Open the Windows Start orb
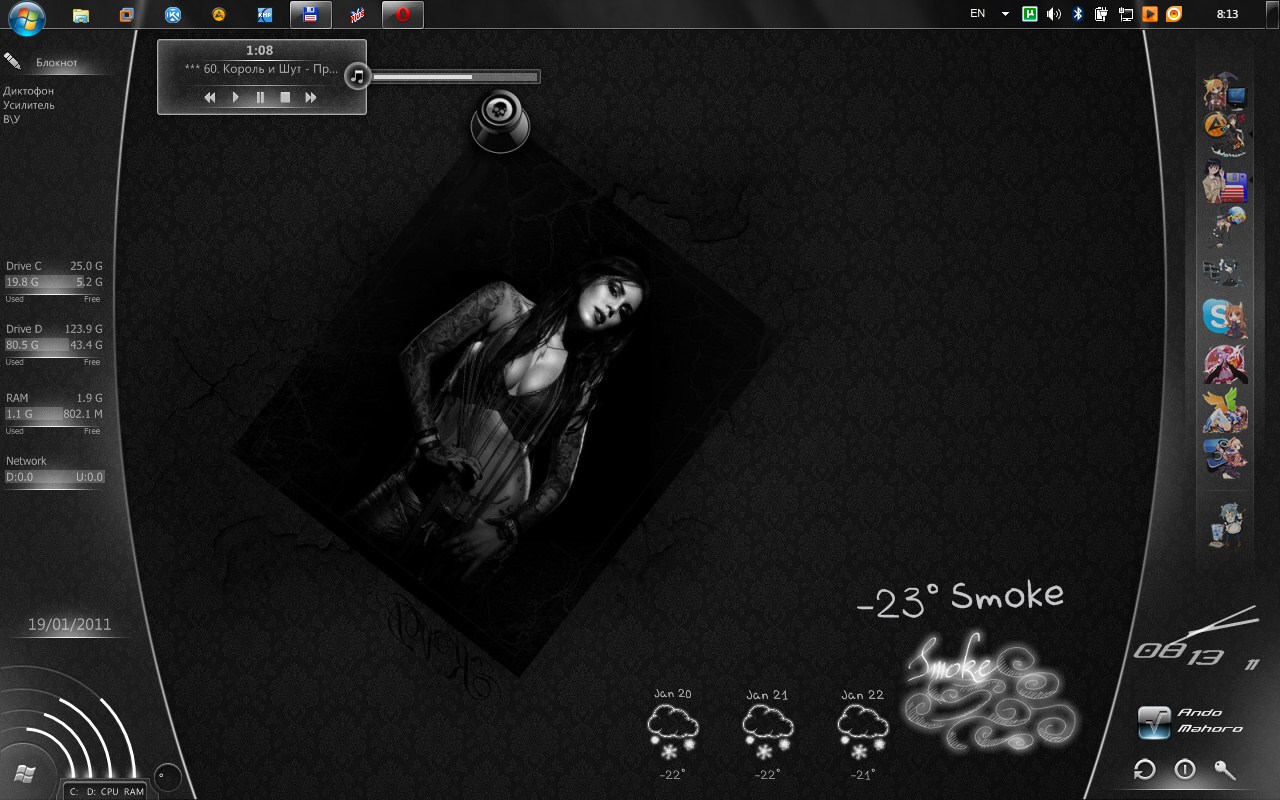The height and width of the screenshot is (800, 1280). coord(27,17)
